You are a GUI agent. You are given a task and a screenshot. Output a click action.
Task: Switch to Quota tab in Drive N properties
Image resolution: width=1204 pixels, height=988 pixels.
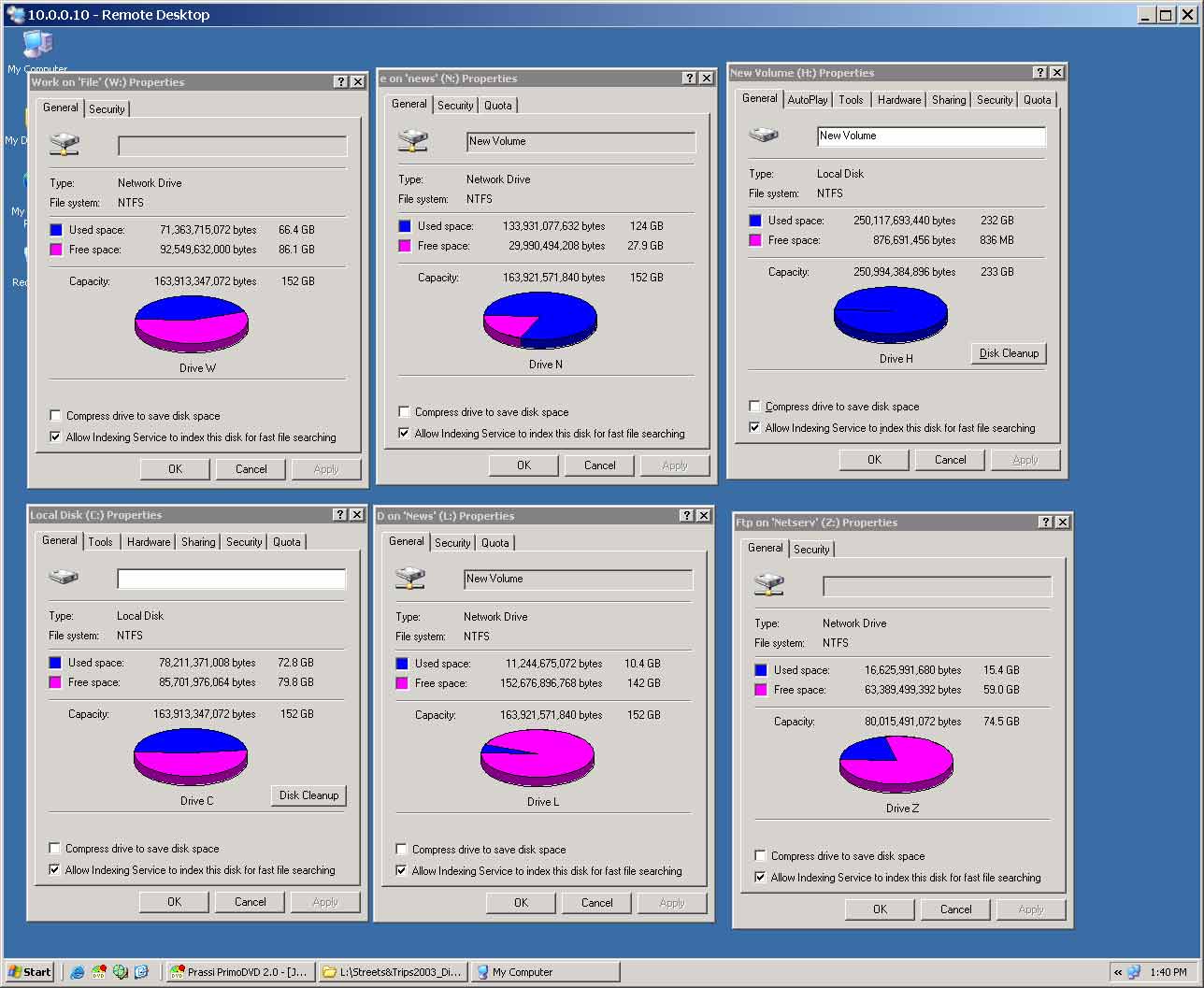coord(497,106)
